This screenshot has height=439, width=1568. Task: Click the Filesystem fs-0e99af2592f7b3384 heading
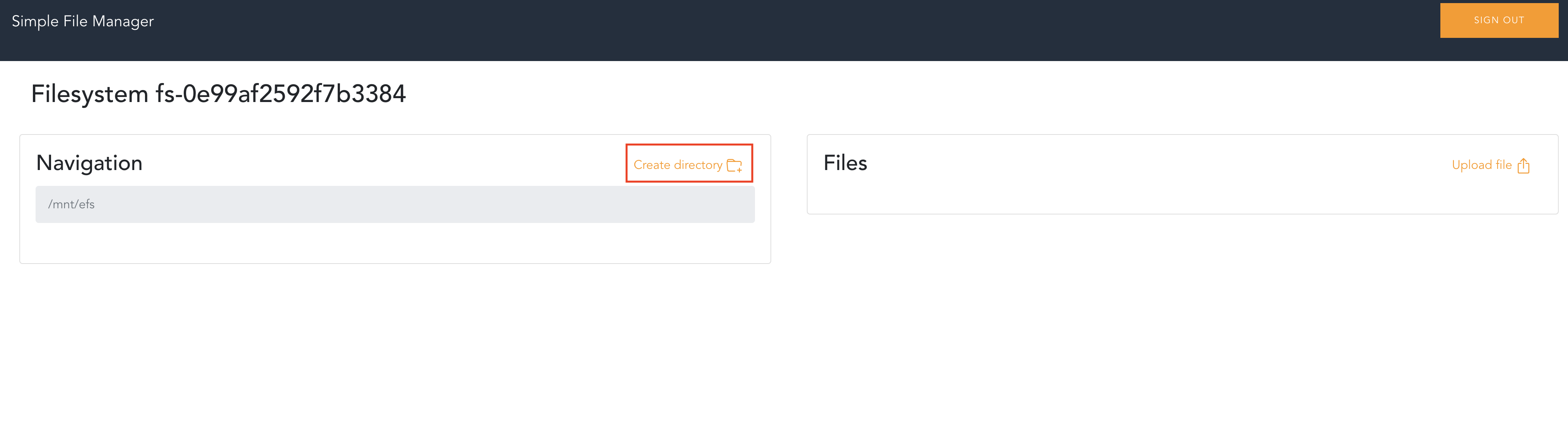[x=219, y=93]
